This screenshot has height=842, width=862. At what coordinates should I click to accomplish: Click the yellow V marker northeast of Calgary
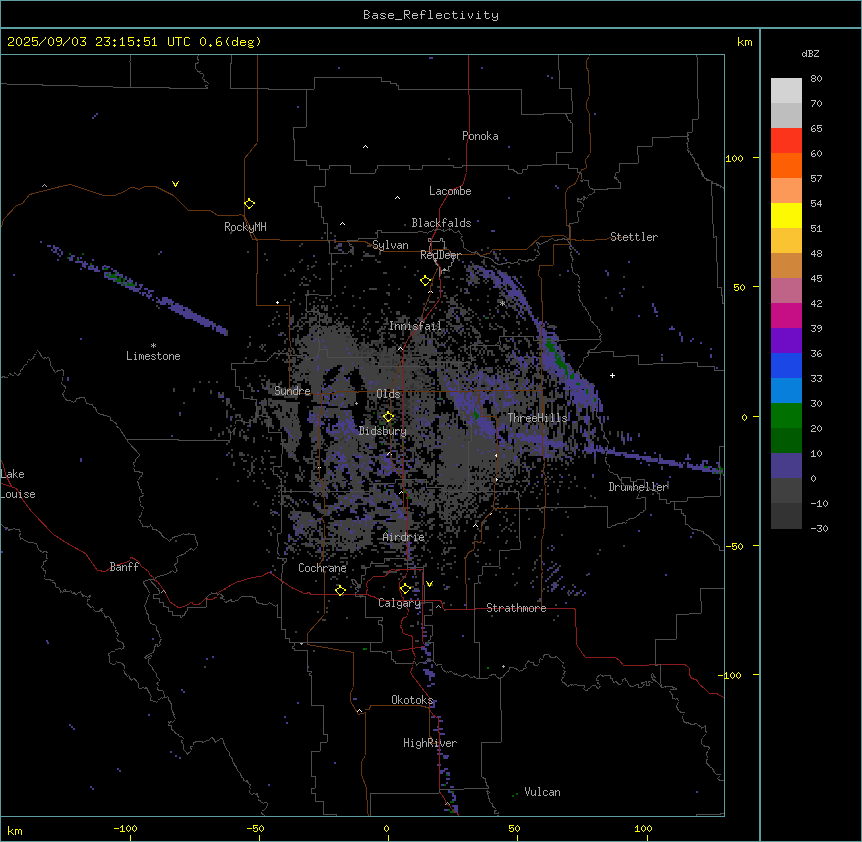[429, 584]
